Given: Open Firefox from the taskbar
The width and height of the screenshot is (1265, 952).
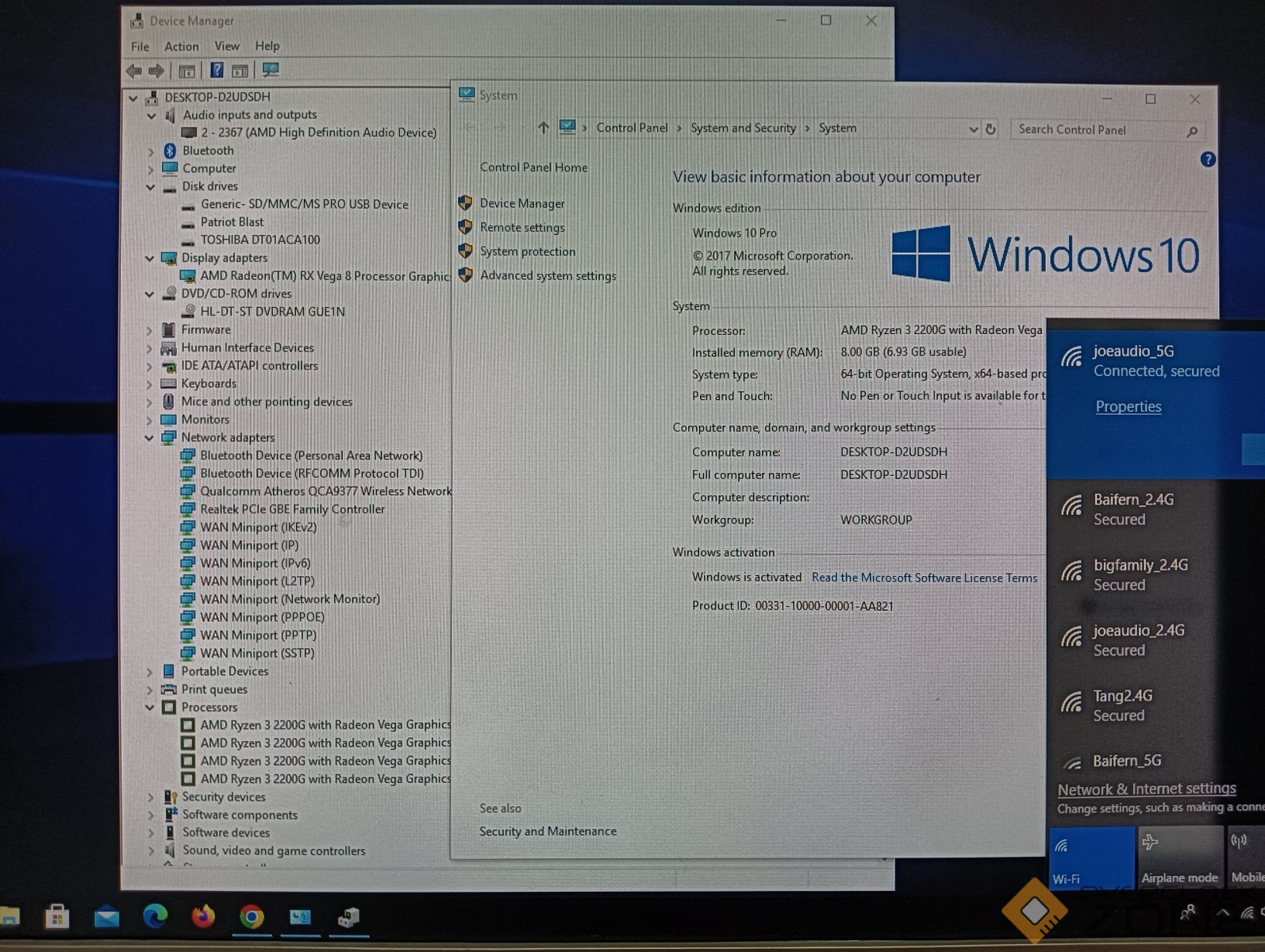Looking at the screenshot, I should 203,917.
